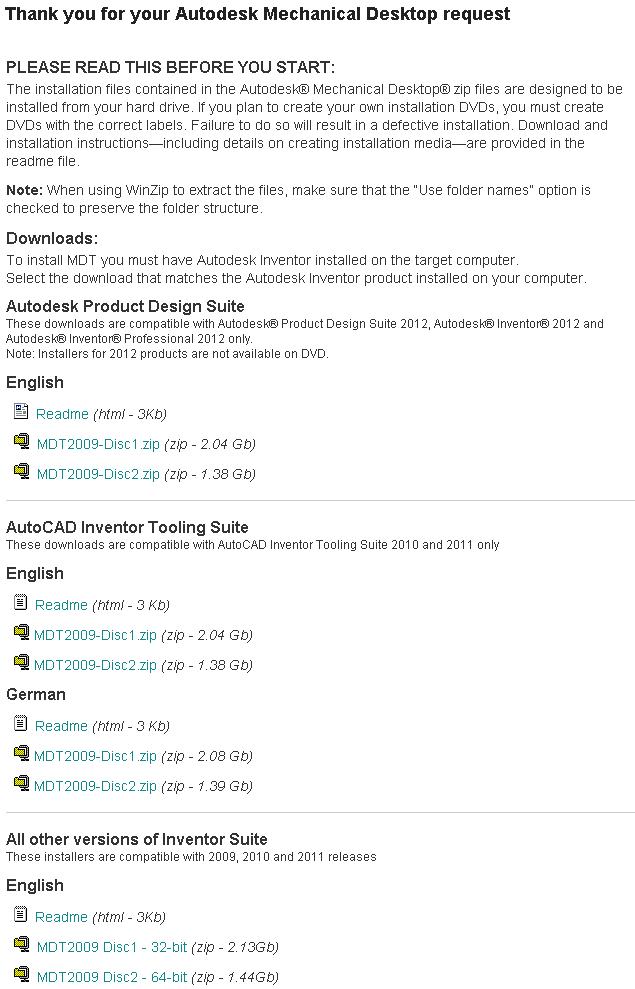Open the Product Design Suite Readme link
The width and height of the screenshot is (635, 989).
click(62, 414)
